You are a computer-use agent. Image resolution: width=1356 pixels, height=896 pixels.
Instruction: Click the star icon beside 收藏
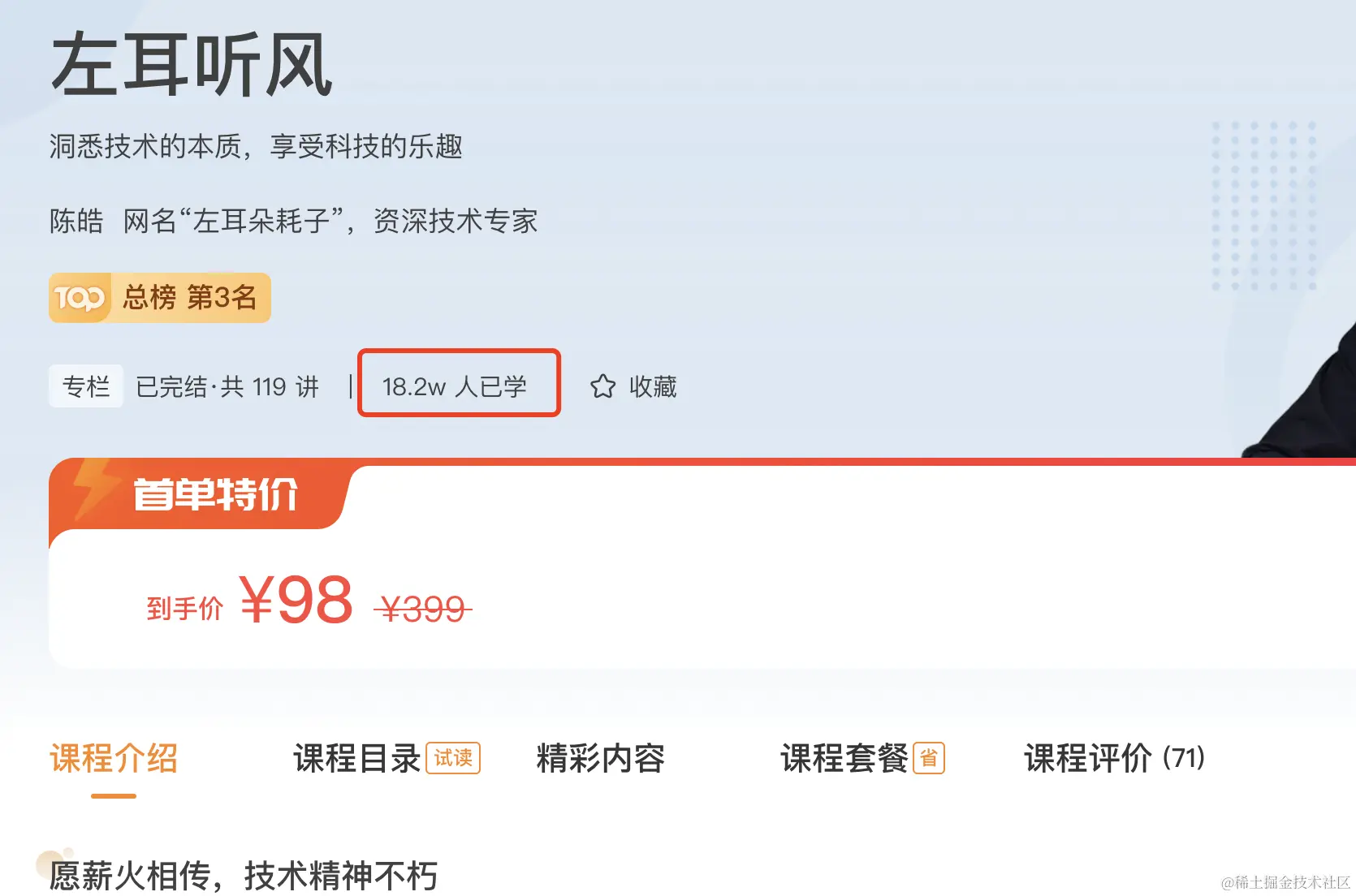pyautogui.click(x=602, y=386)
